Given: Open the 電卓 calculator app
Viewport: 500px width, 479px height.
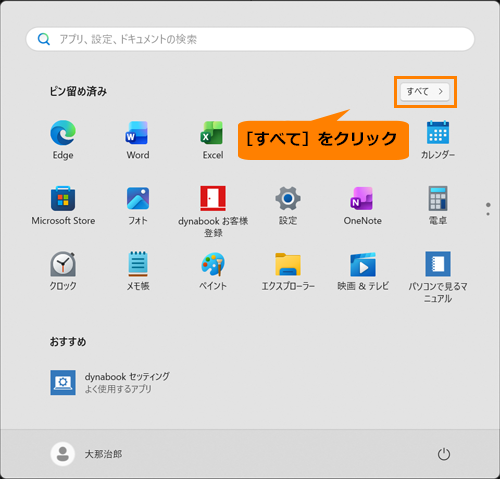Looking at the screenshot, I should (438, 198).
